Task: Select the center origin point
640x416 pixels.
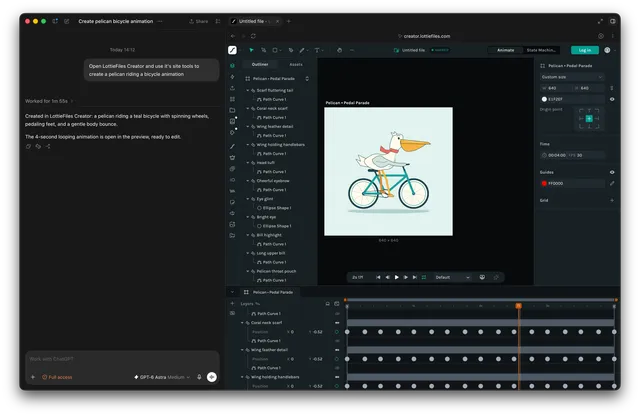Action: (589, 118)
